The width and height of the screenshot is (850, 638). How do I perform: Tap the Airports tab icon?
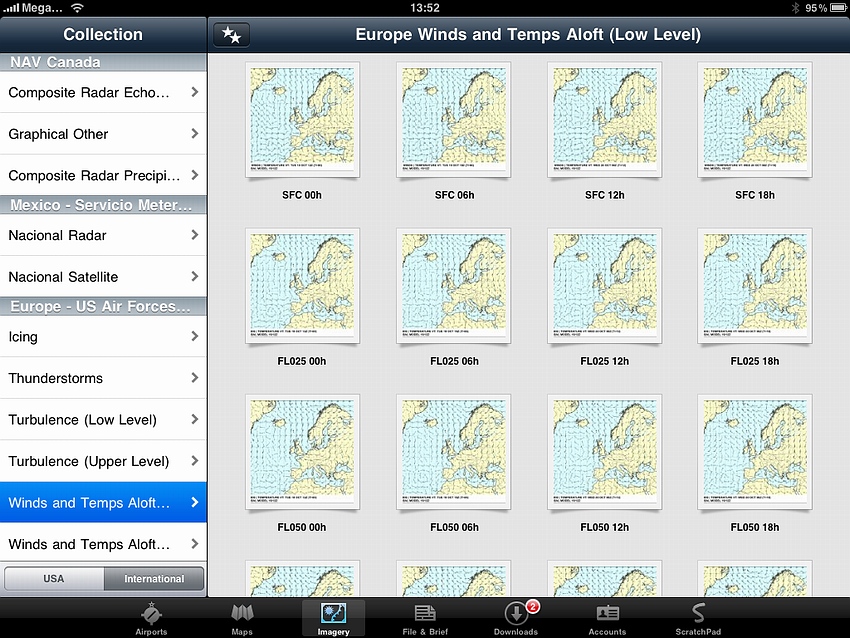(151, 614)
